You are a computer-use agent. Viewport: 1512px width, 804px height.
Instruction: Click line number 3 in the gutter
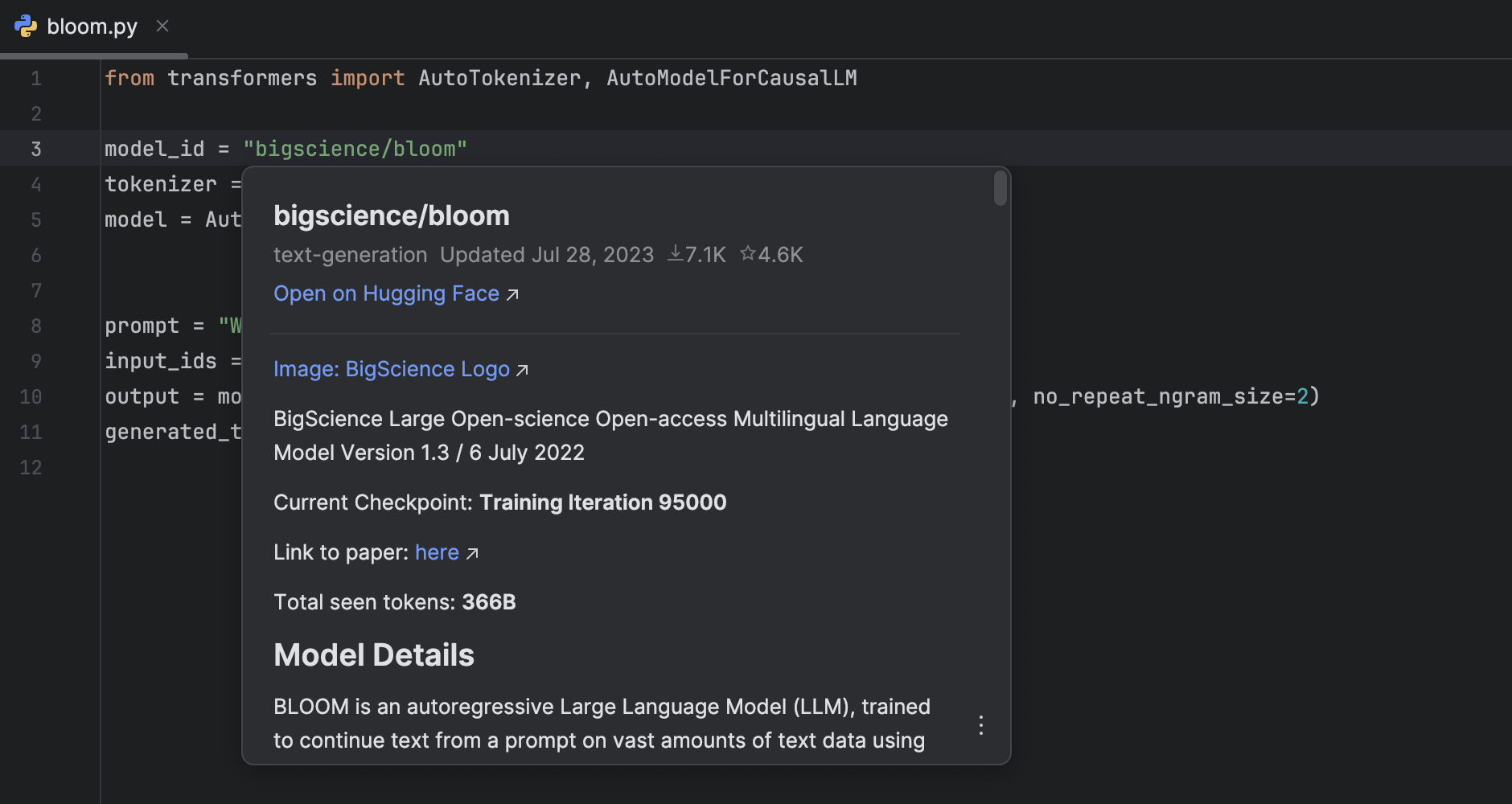[x=35, y=148]
